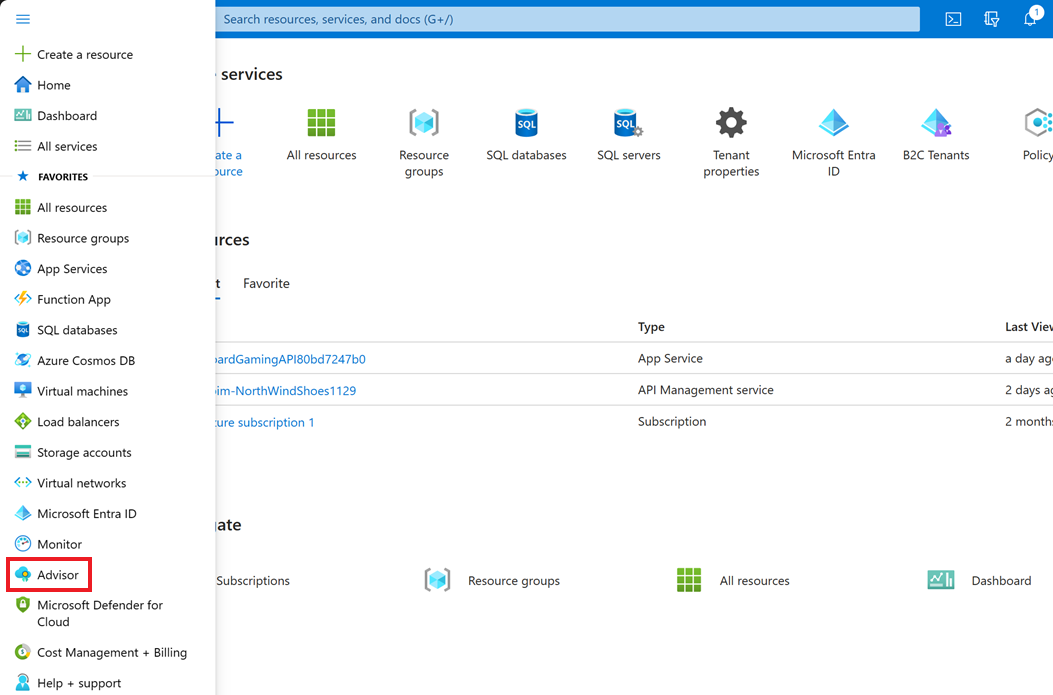The height and width of the screenshot is (695, 1053).
Task: Open the Azure subscription 1 link
Action: click(265, 422)
